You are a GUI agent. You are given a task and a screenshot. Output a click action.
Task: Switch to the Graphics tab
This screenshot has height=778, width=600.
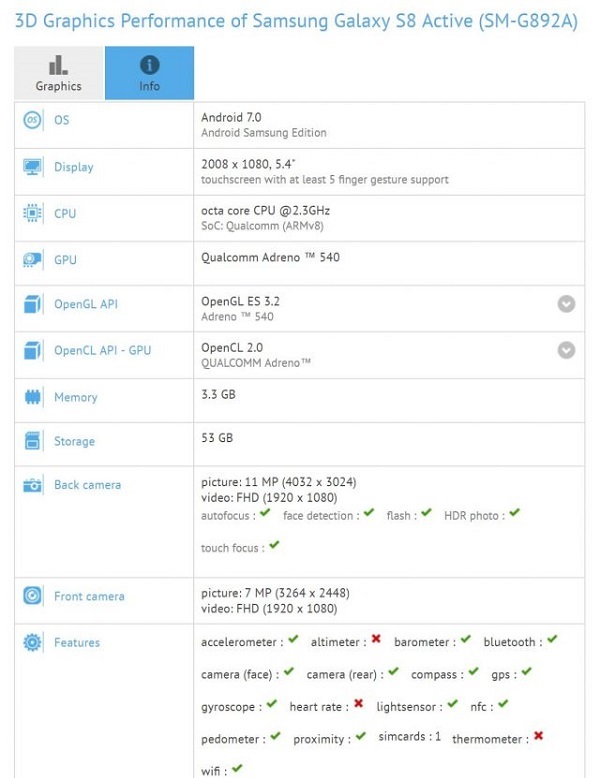click(59, 73)
